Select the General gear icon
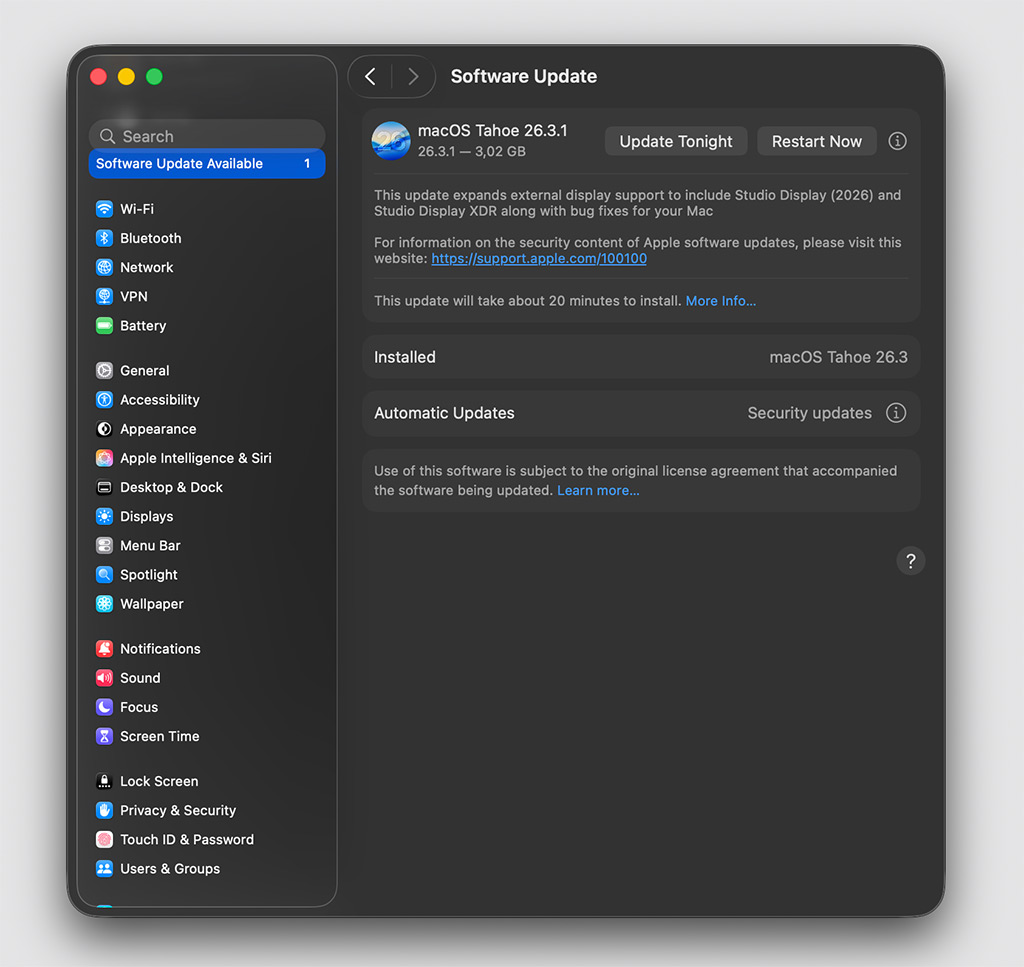This screenshot has height=967, width=1024. [104, 370]
